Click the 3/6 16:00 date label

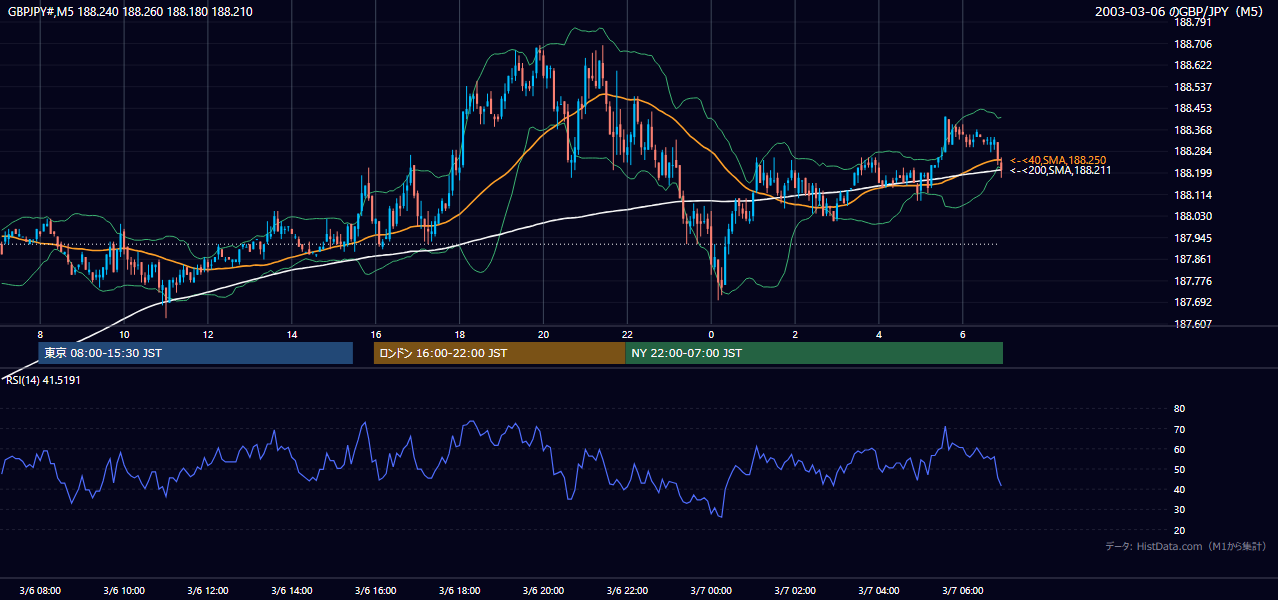[x=376, y=591]
